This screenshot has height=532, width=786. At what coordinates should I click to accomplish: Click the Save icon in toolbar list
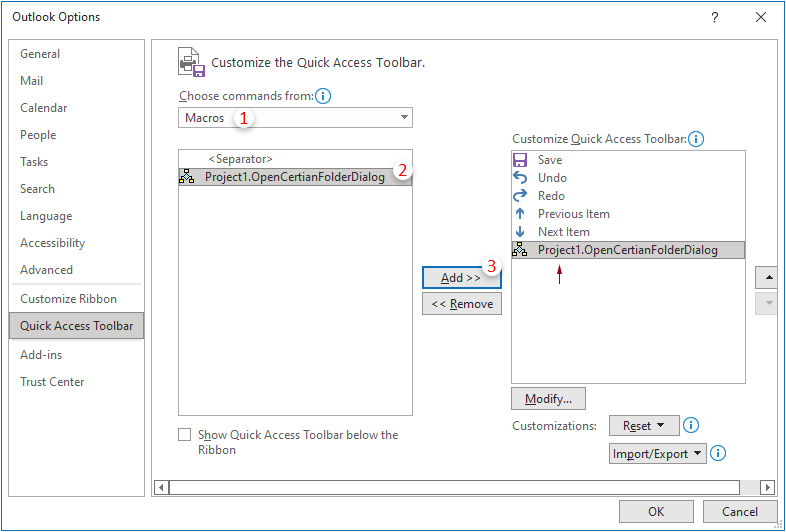pos(520,160)
